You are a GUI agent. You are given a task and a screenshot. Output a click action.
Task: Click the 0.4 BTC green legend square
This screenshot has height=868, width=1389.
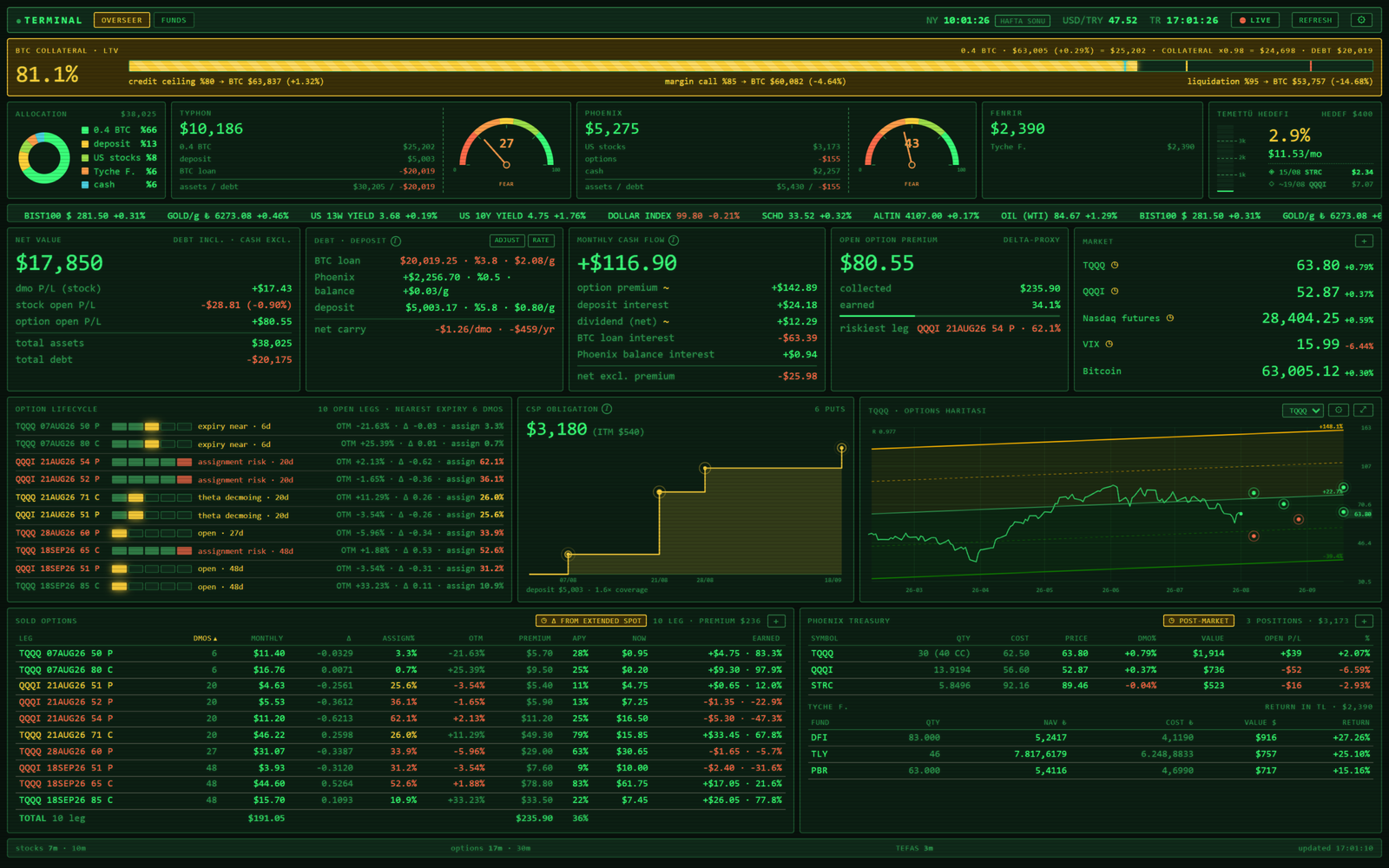(x=85, y=130)
